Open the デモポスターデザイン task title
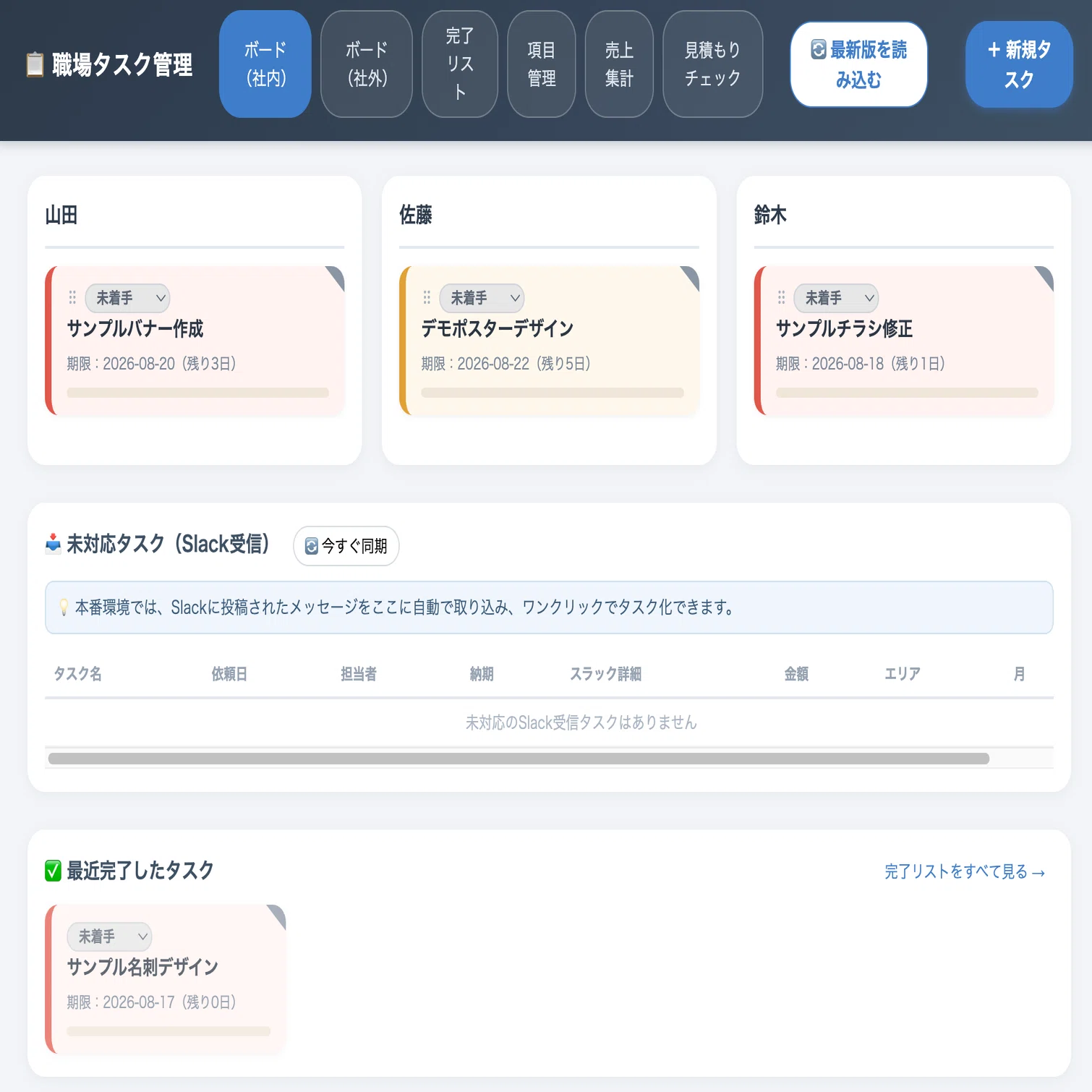This screenshot has width=1092, height=1092. [x=498, y=329]
